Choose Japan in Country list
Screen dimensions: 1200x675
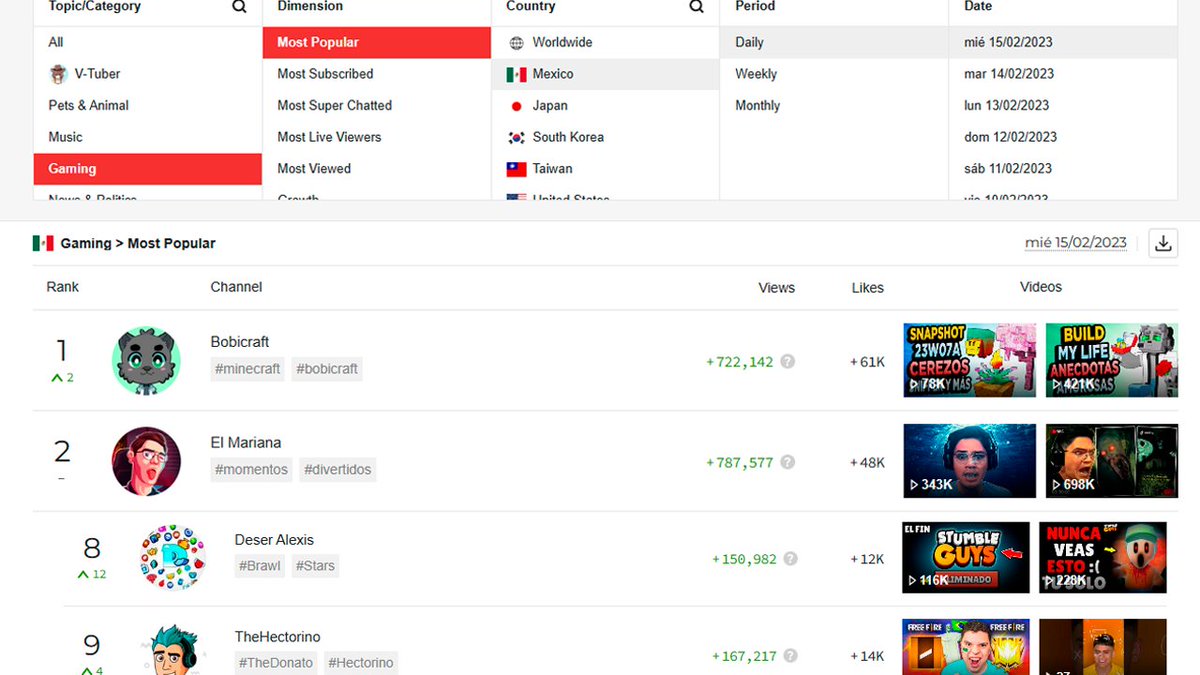605,105
